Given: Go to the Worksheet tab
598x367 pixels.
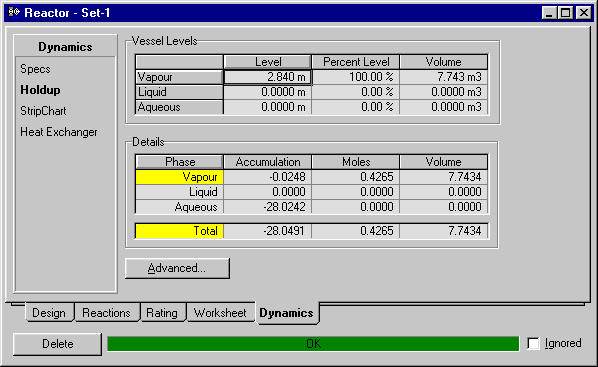Looking at the screenshot, I should click(220, 313).
